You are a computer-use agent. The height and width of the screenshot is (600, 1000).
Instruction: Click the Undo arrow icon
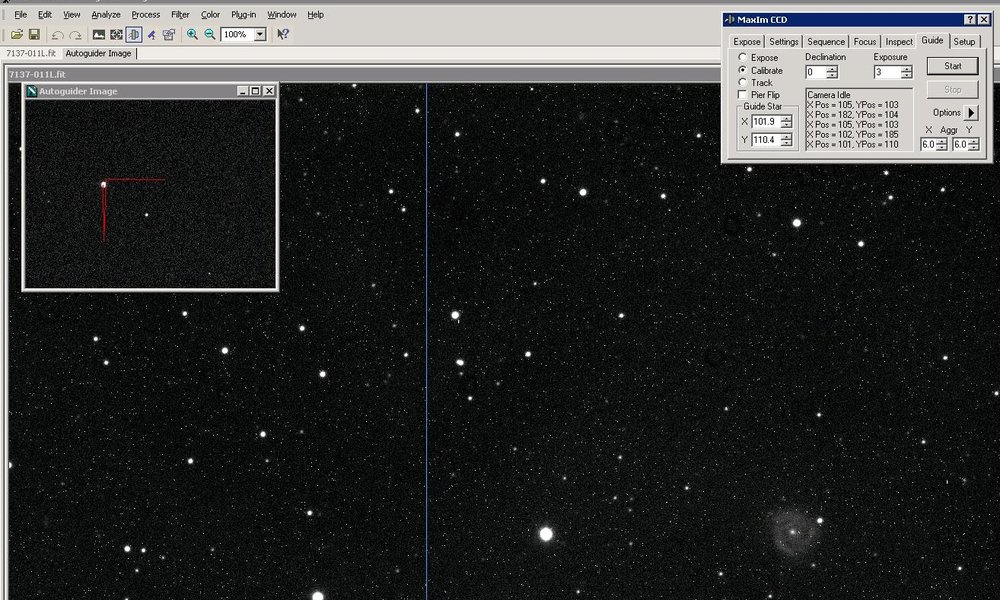coord(57,34)
